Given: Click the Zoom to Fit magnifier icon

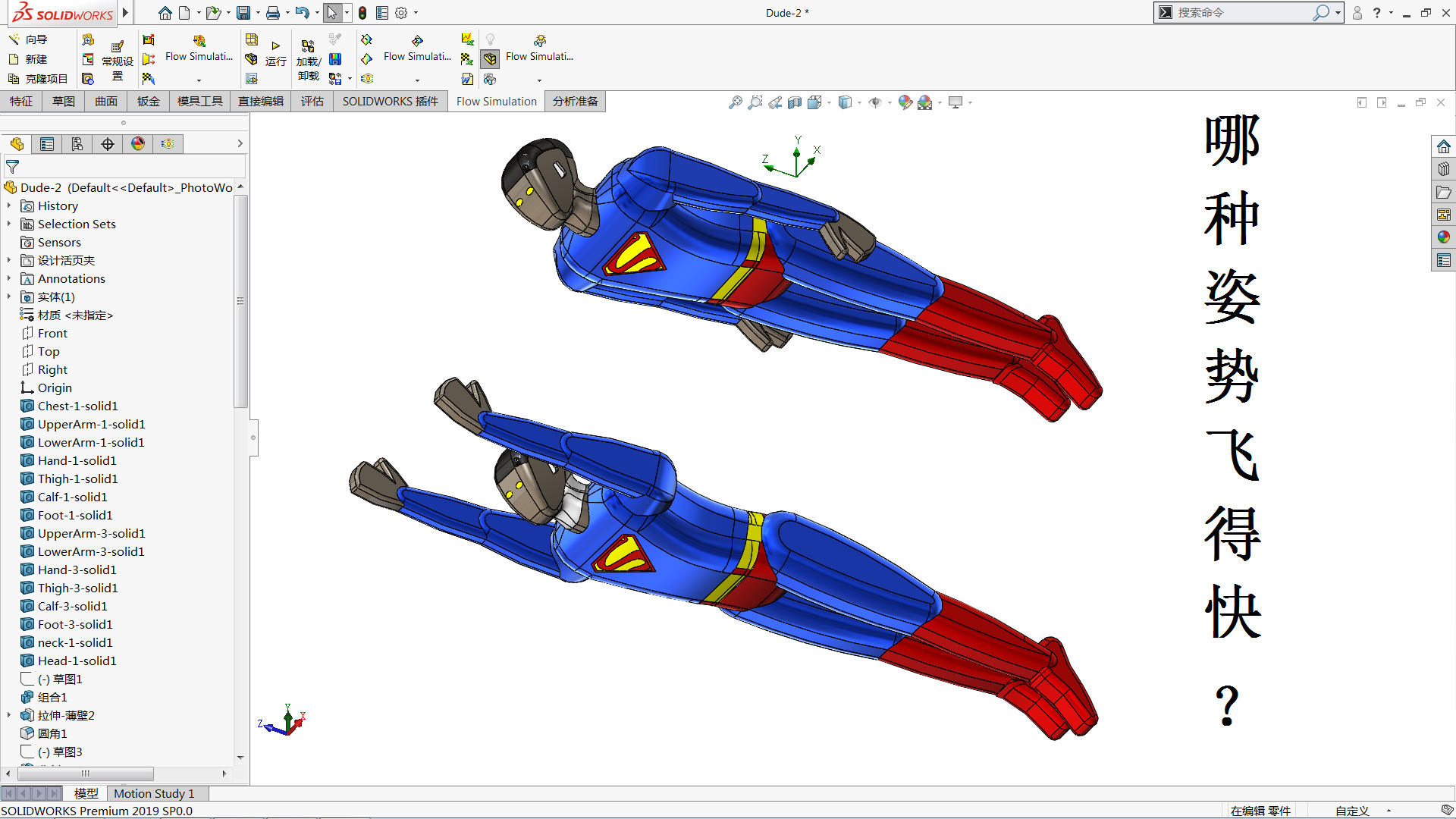Looking at the screenshot, I should click(x=735, y=102).
